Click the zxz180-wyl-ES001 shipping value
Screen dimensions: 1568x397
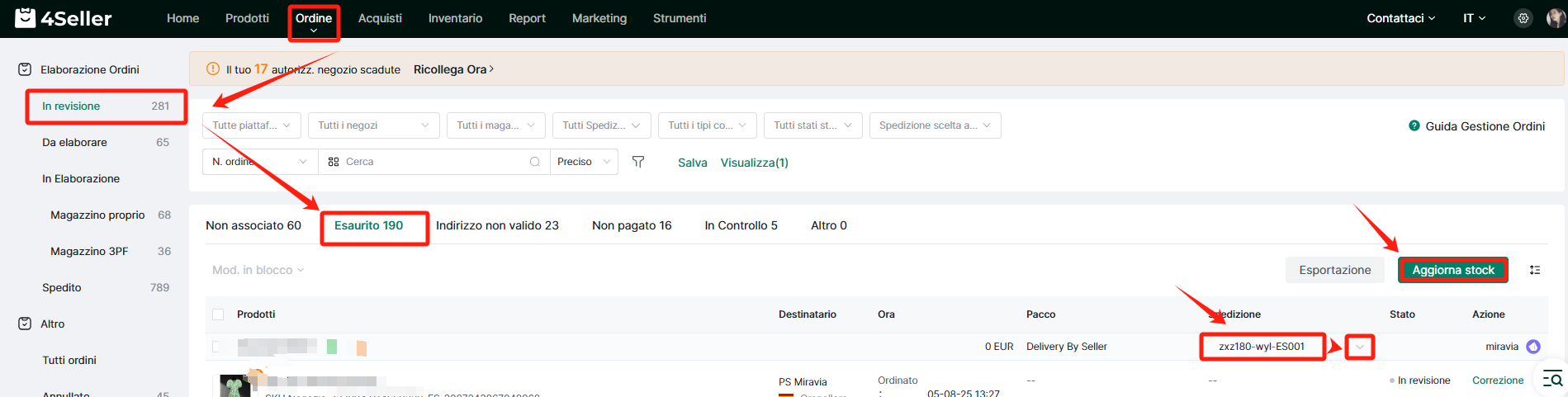(x=1262, y=347)
